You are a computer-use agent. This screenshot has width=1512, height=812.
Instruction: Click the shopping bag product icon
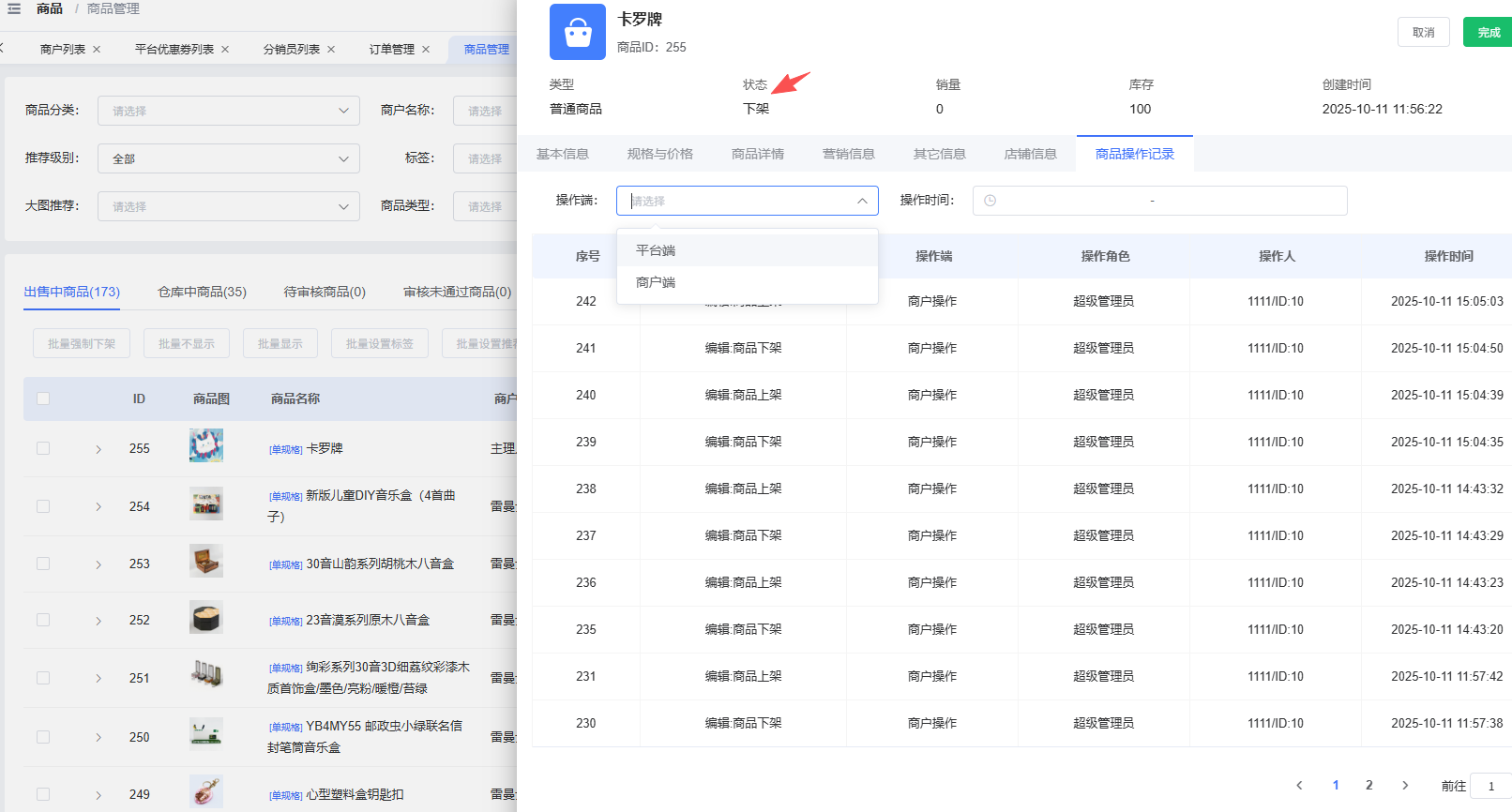pyautogui.click(x=577, y=33)
